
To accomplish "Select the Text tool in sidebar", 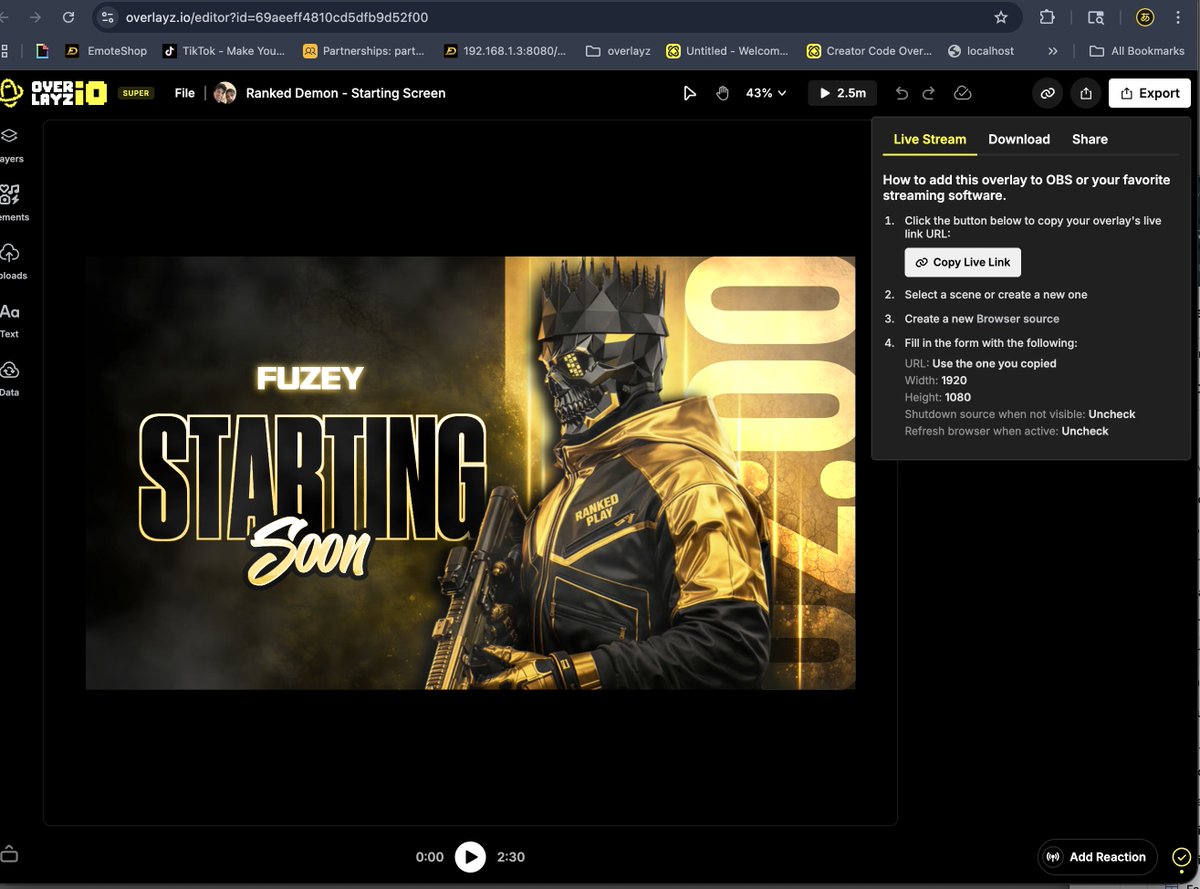I will pos(10,320).
